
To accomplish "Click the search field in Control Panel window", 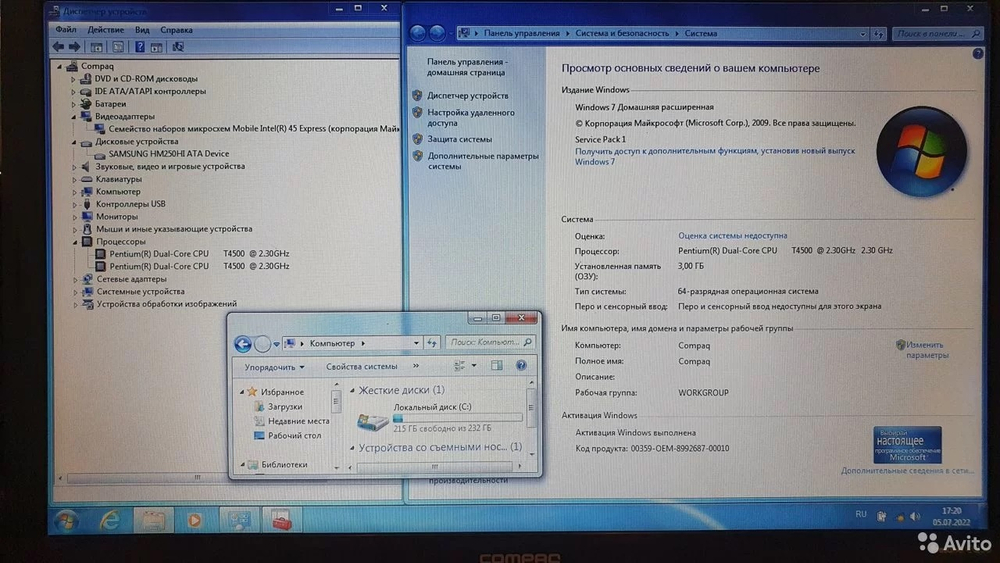I will [937, 33].
